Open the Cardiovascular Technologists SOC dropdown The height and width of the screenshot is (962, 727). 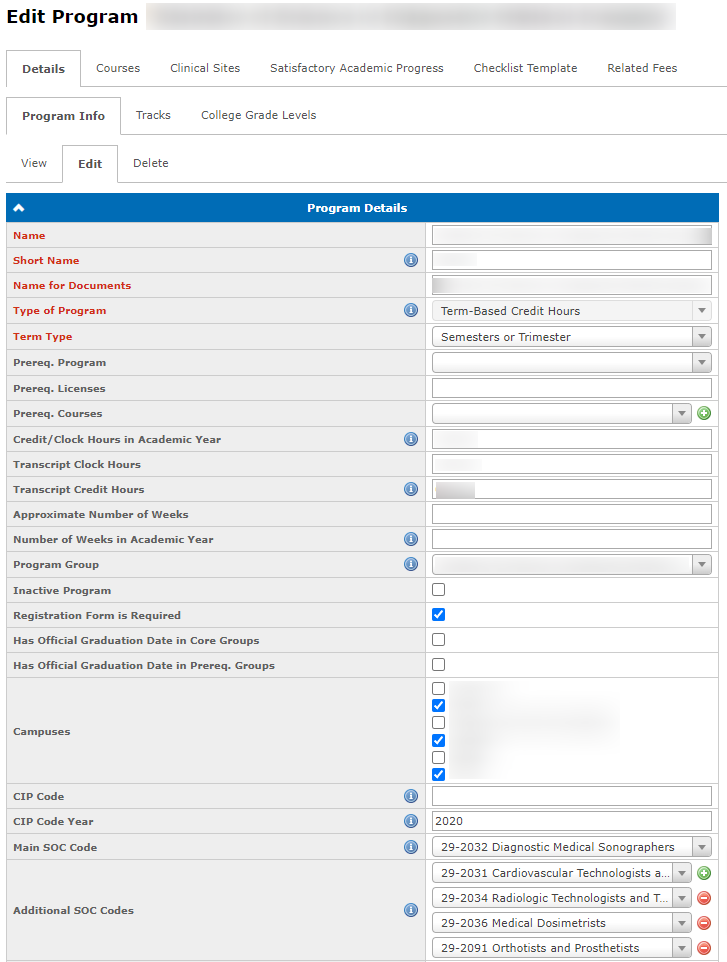coord(562,873)
